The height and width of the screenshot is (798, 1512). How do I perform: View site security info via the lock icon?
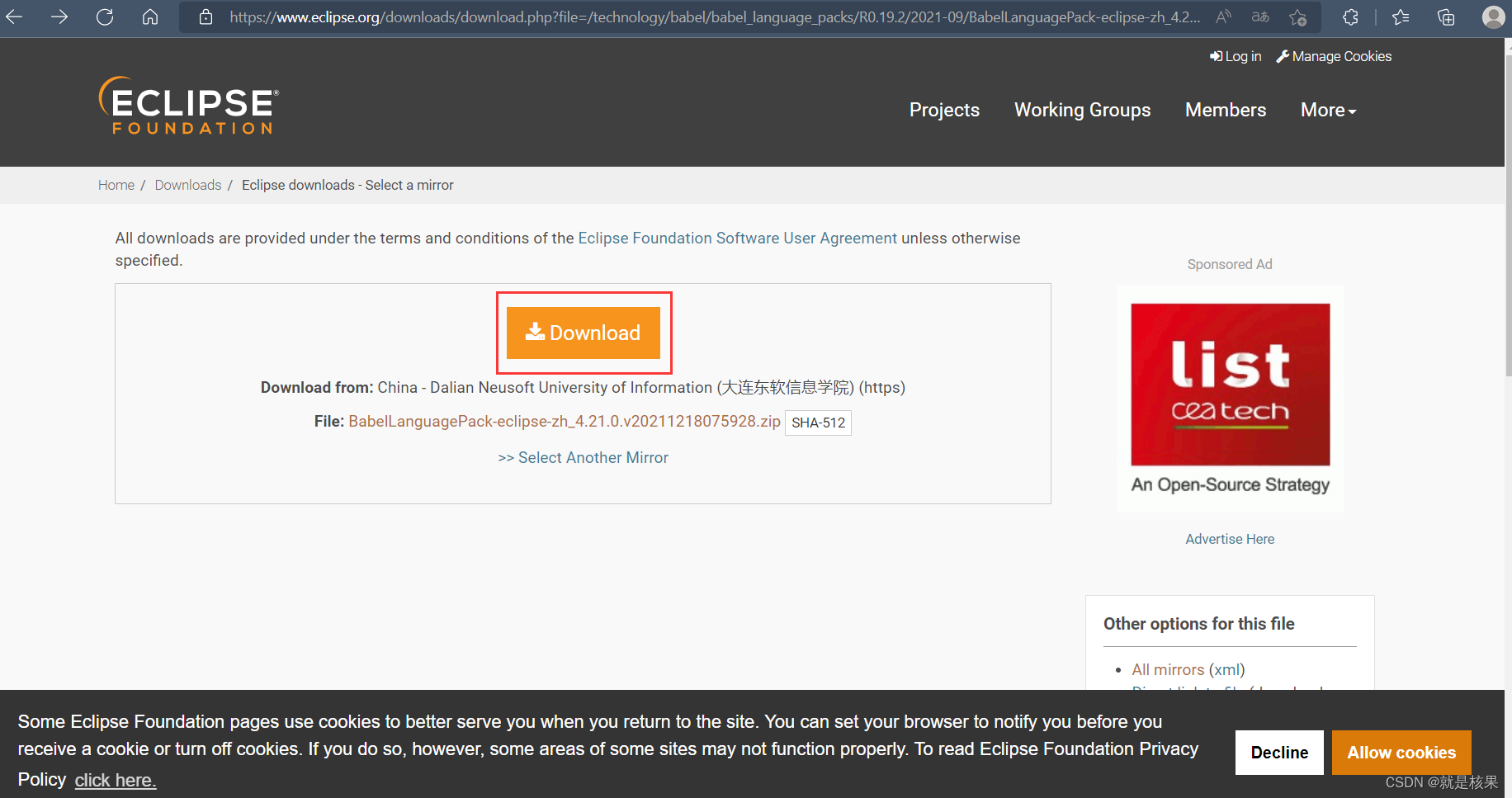(x=206, y=17)
